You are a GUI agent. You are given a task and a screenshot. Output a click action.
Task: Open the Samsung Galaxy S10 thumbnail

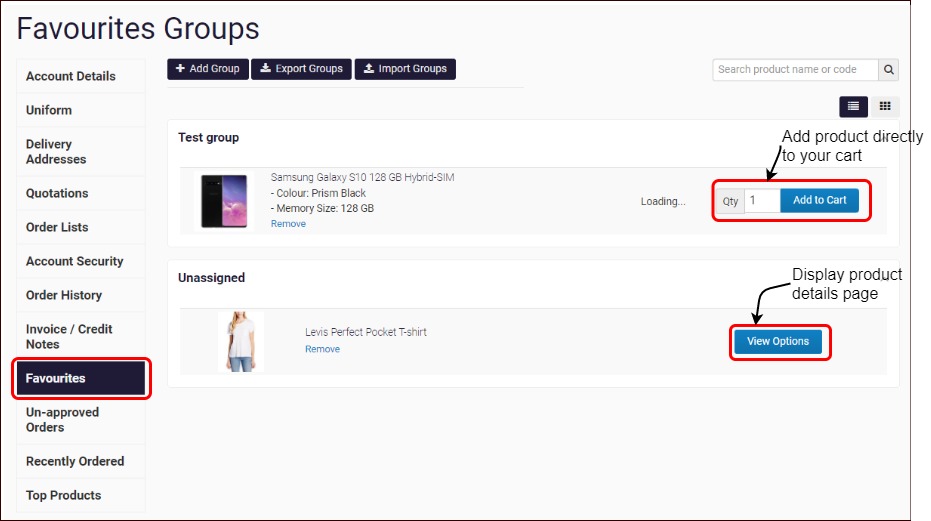(223, 201)
